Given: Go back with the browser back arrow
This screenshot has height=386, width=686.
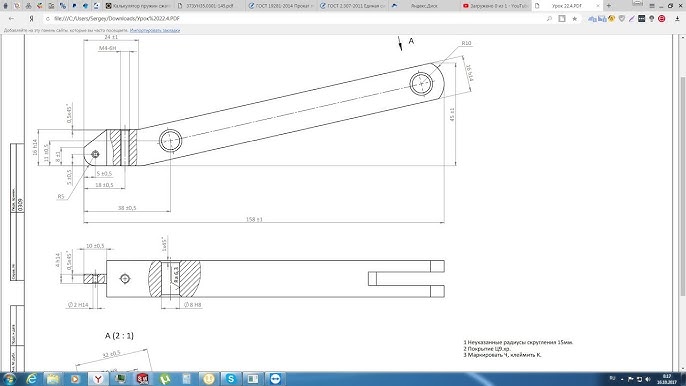Looking at the screenshot, I should point(11,19).
